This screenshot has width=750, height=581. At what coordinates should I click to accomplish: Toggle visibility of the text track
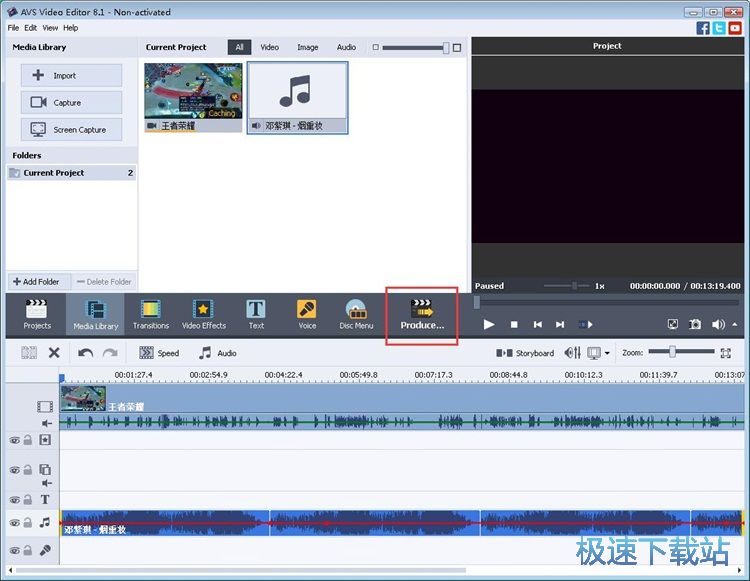point(15,500)
